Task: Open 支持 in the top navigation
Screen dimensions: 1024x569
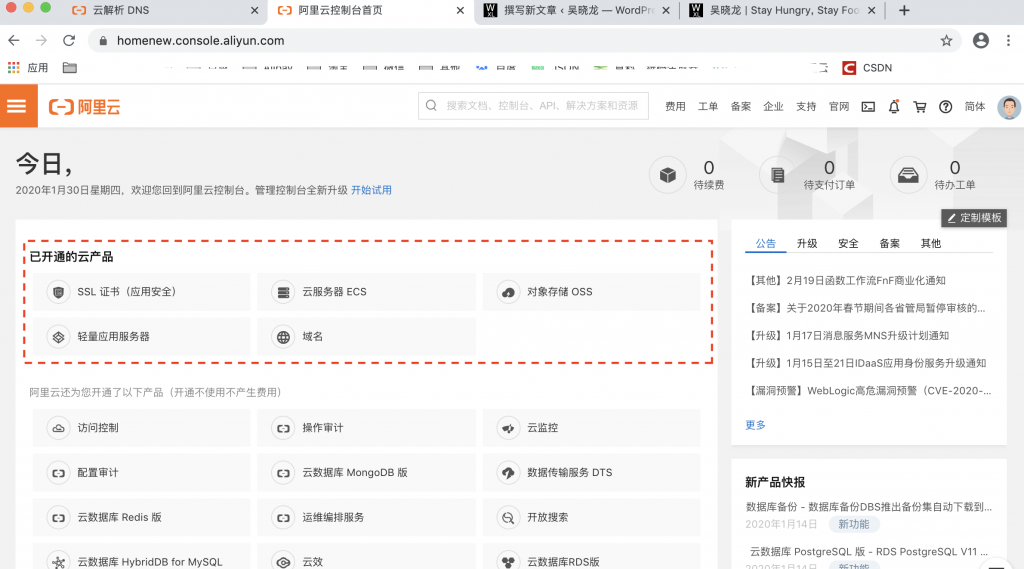Action: (806, 106)
